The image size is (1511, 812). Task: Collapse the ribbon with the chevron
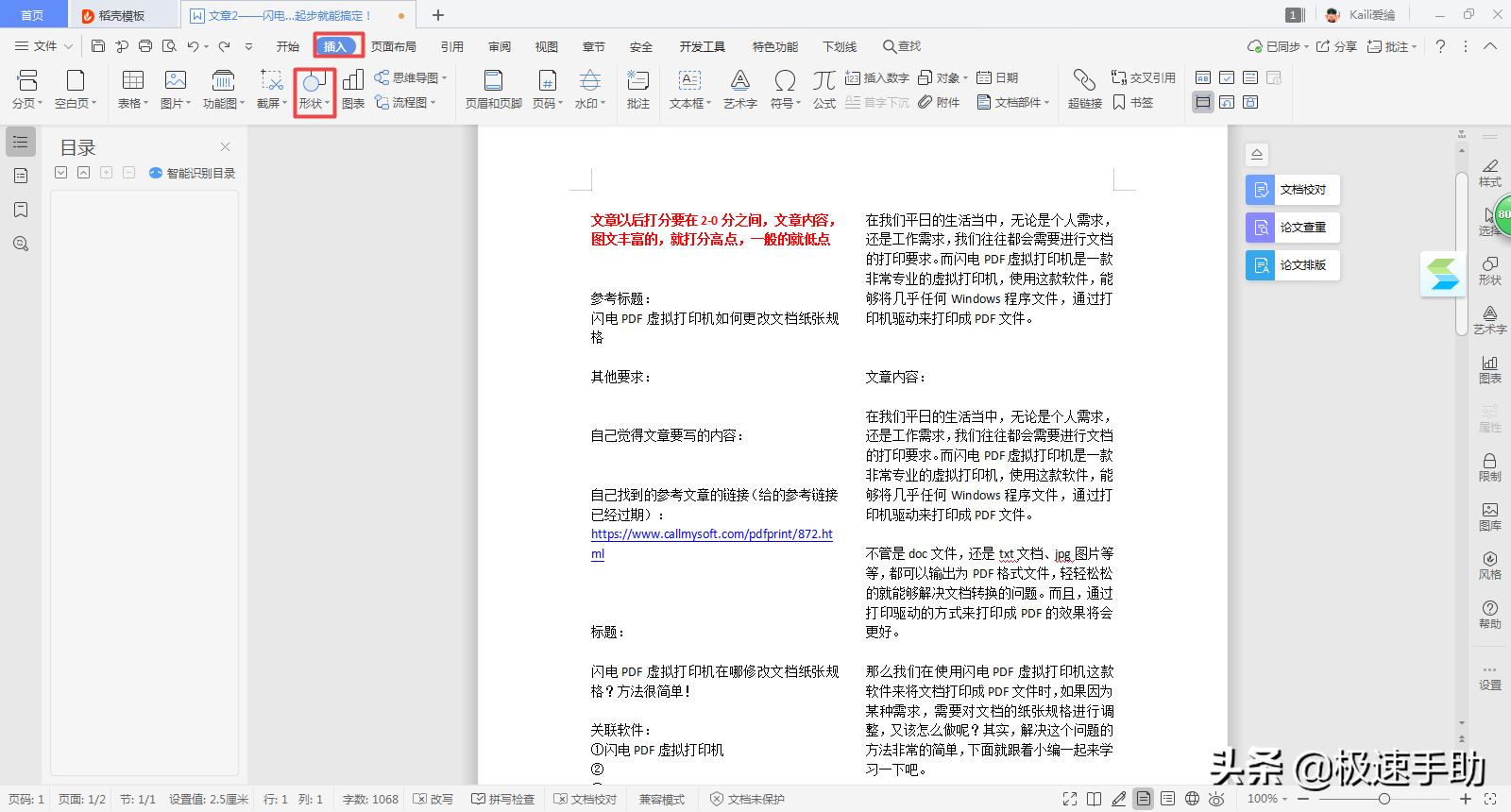(1490, 46)
